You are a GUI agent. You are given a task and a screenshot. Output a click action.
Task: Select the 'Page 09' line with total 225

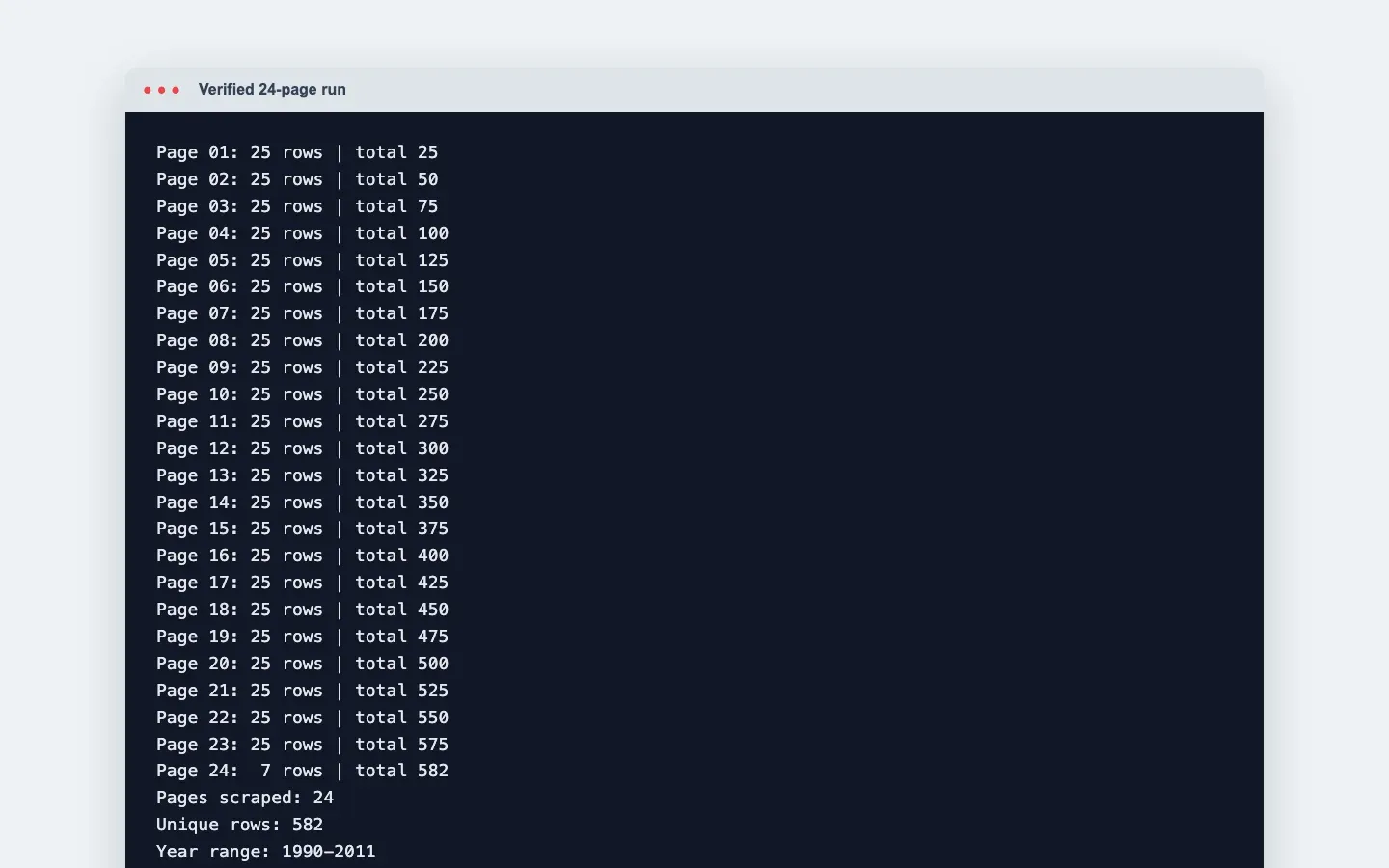[x=303, y=367]
